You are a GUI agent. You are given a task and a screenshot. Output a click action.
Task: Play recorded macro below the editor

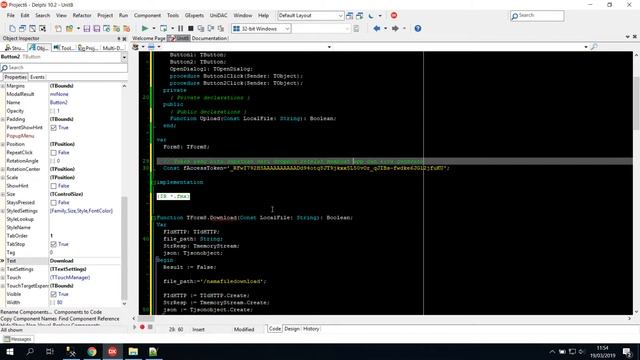point(135,327)
